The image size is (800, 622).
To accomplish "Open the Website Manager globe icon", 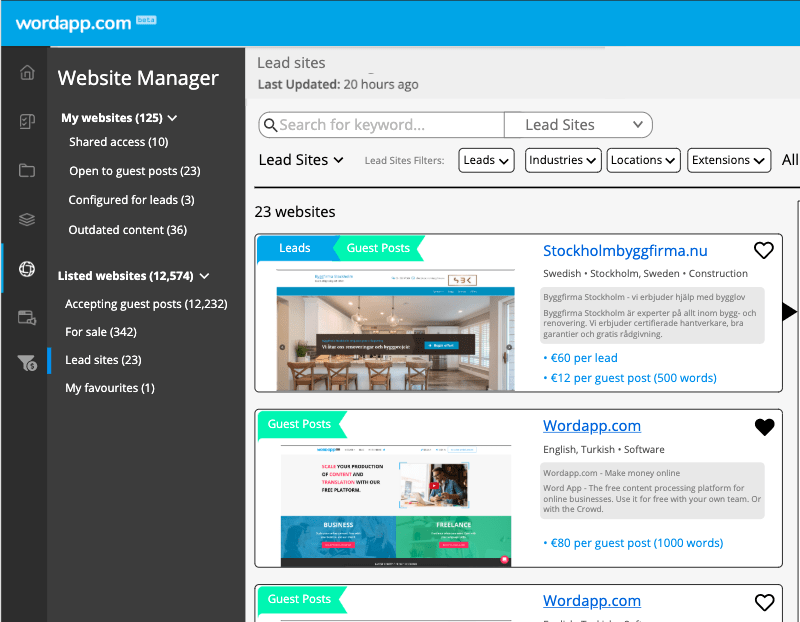I will coord(27,268).
